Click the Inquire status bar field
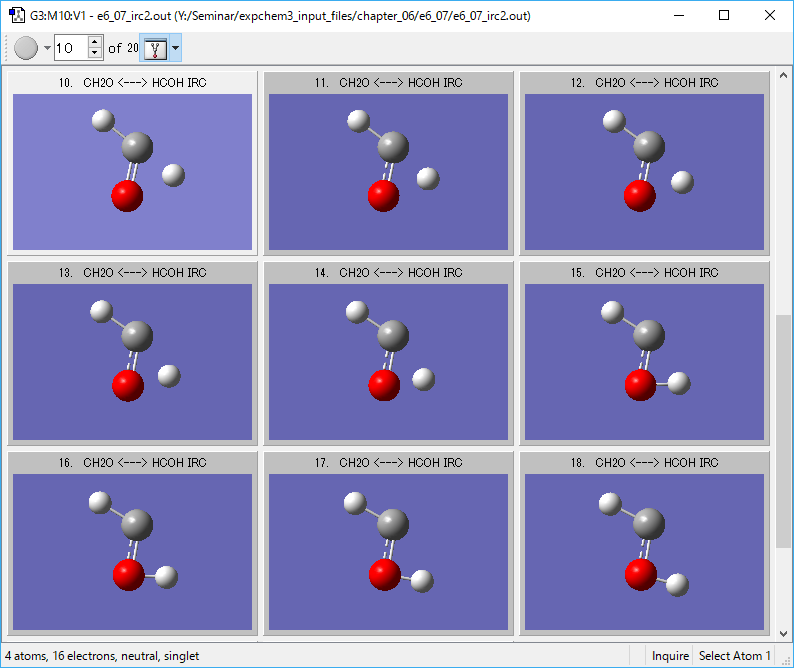This screenshot has width=794, height=668. pyautogui.click(x=670, y=656)
